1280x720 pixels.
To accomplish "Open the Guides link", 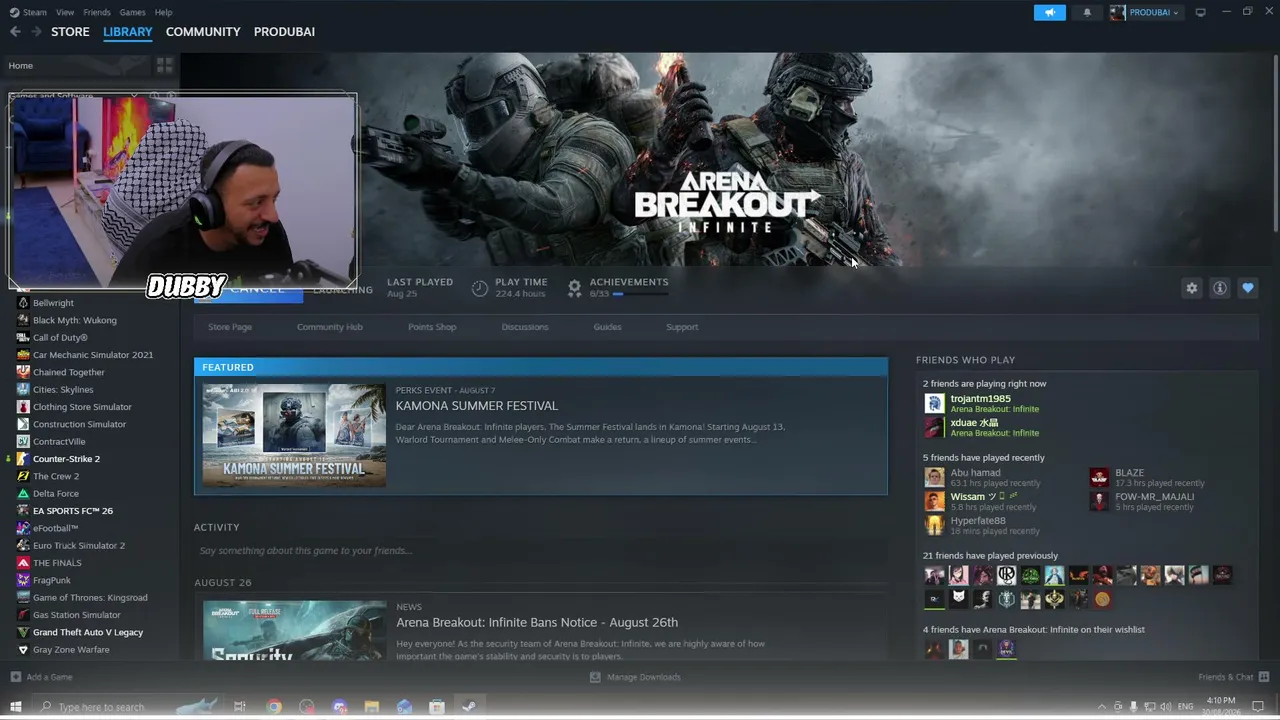I will pos(607,327).
